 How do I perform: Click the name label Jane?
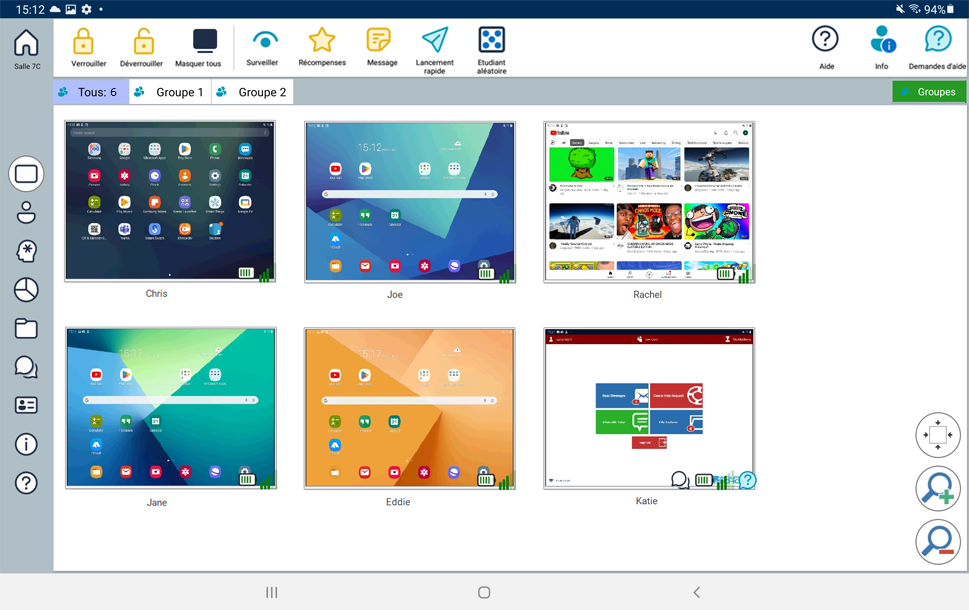pos(156,502)
